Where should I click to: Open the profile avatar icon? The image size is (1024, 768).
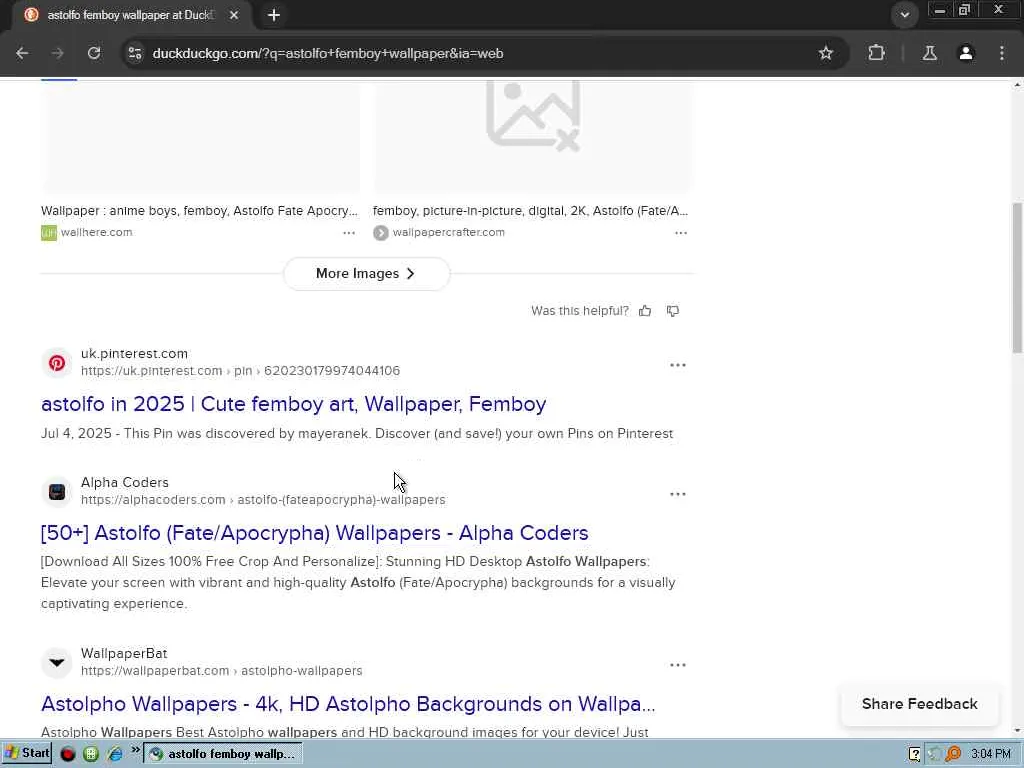point(966,54)
